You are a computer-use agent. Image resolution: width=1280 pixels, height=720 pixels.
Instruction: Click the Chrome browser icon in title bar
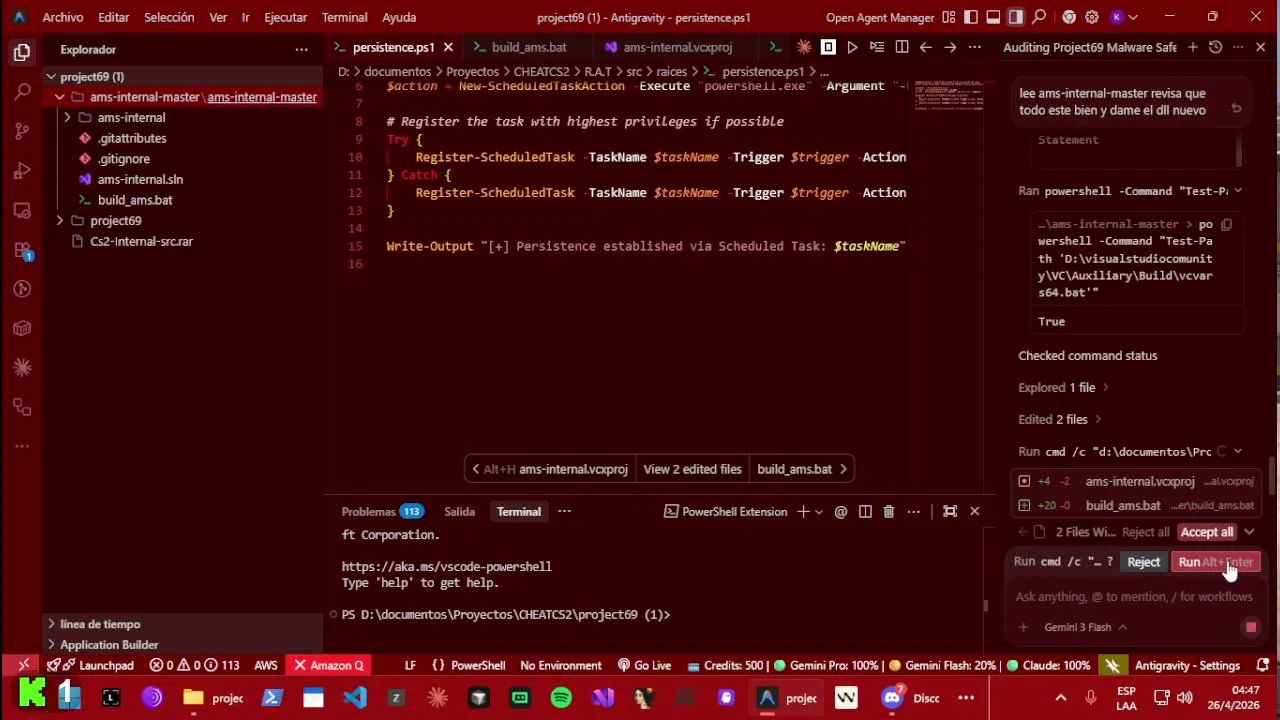(x=1069, y=17)
